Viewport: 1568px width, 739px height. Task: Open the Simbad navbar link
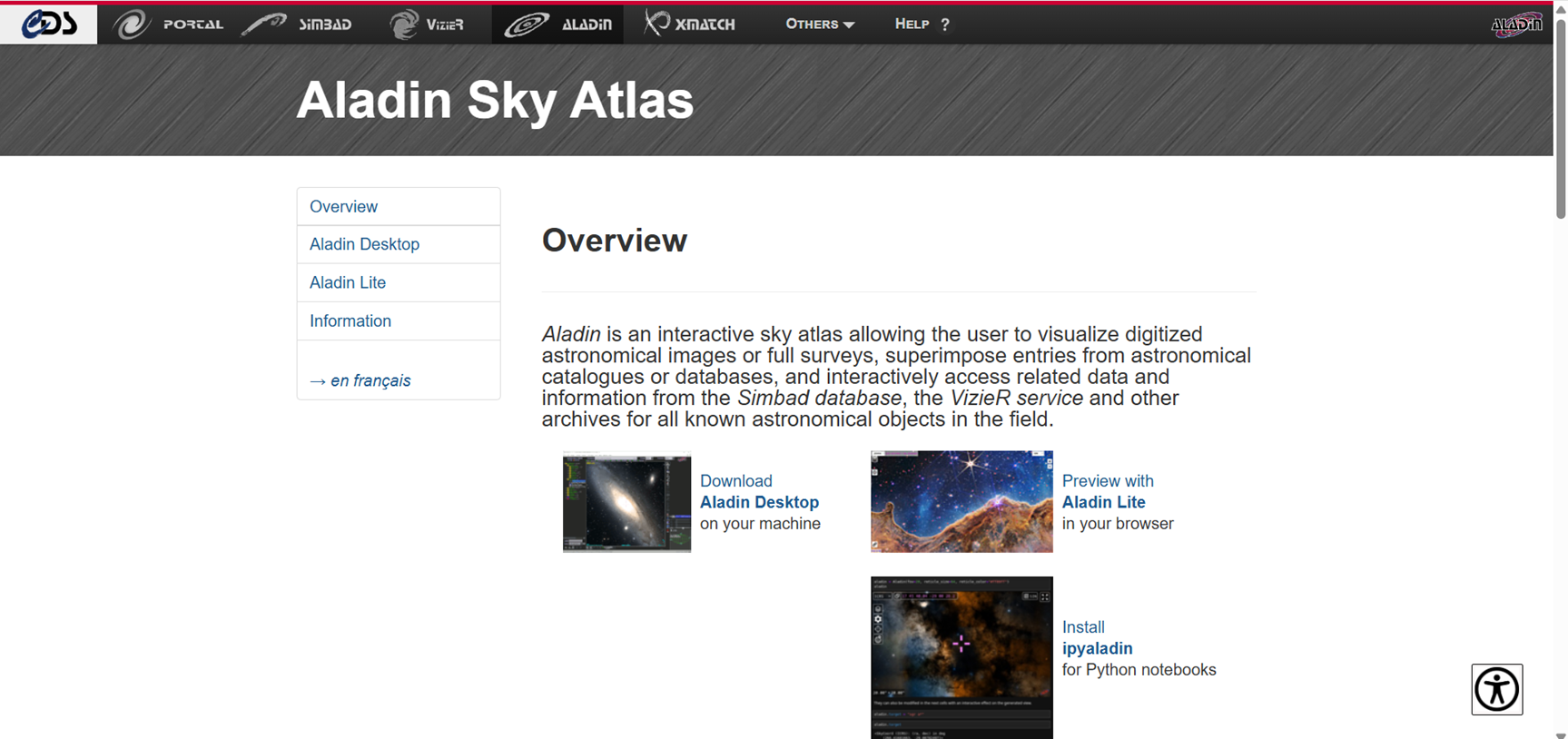tap(325, 25)
